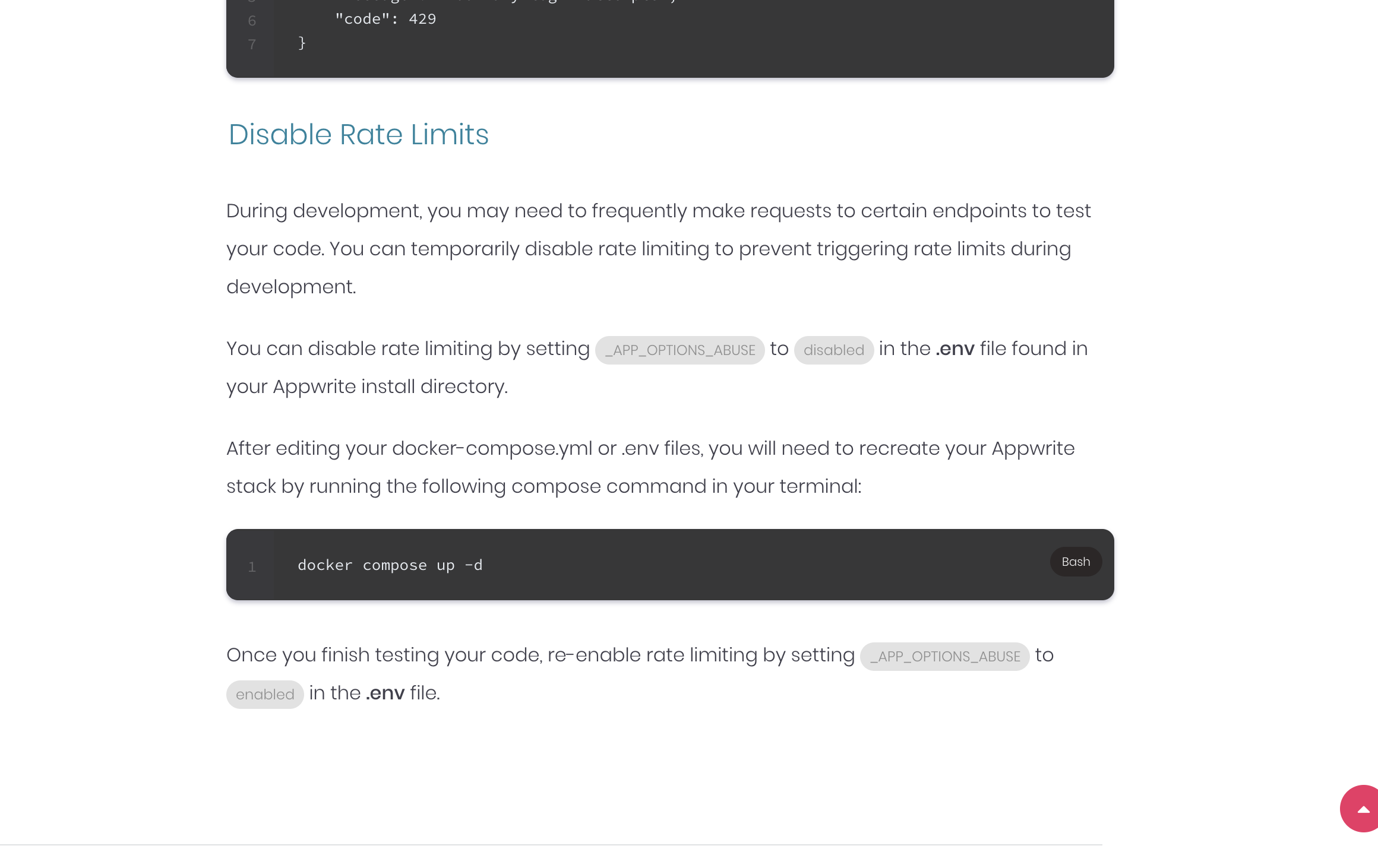This screenshot has width=1378, height=868.
Task: Click the 'disabled' inline code value
Action: click(x=833, y=350)
